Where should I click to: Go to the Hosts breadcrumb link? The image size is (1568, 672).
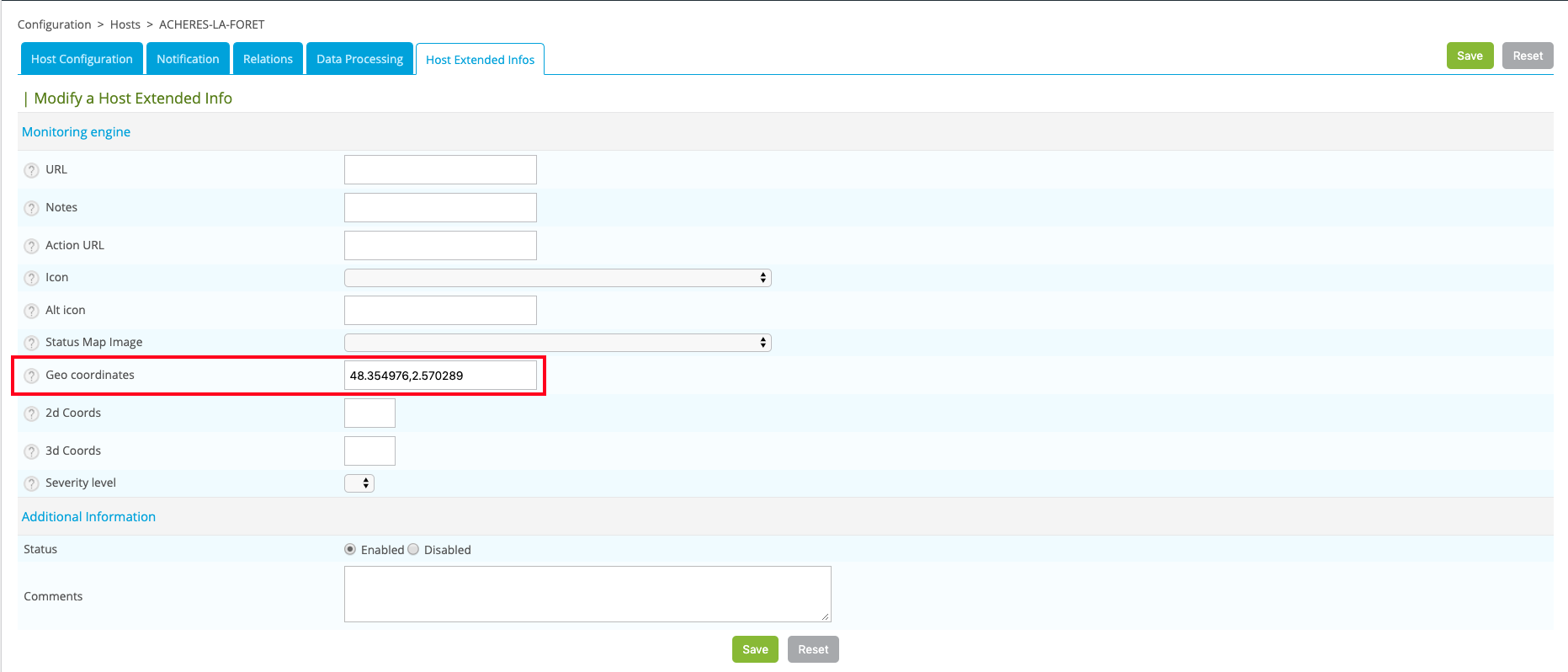(x=125, y=24)
